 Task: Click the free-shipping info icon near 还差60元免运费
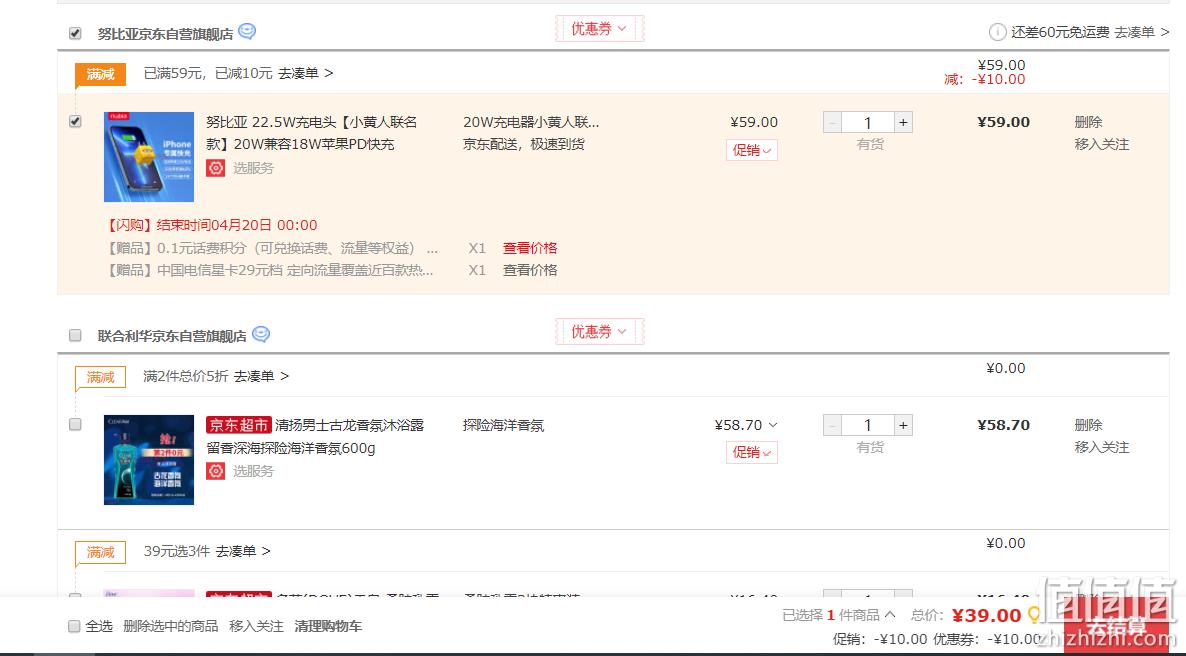pos(998,33)
